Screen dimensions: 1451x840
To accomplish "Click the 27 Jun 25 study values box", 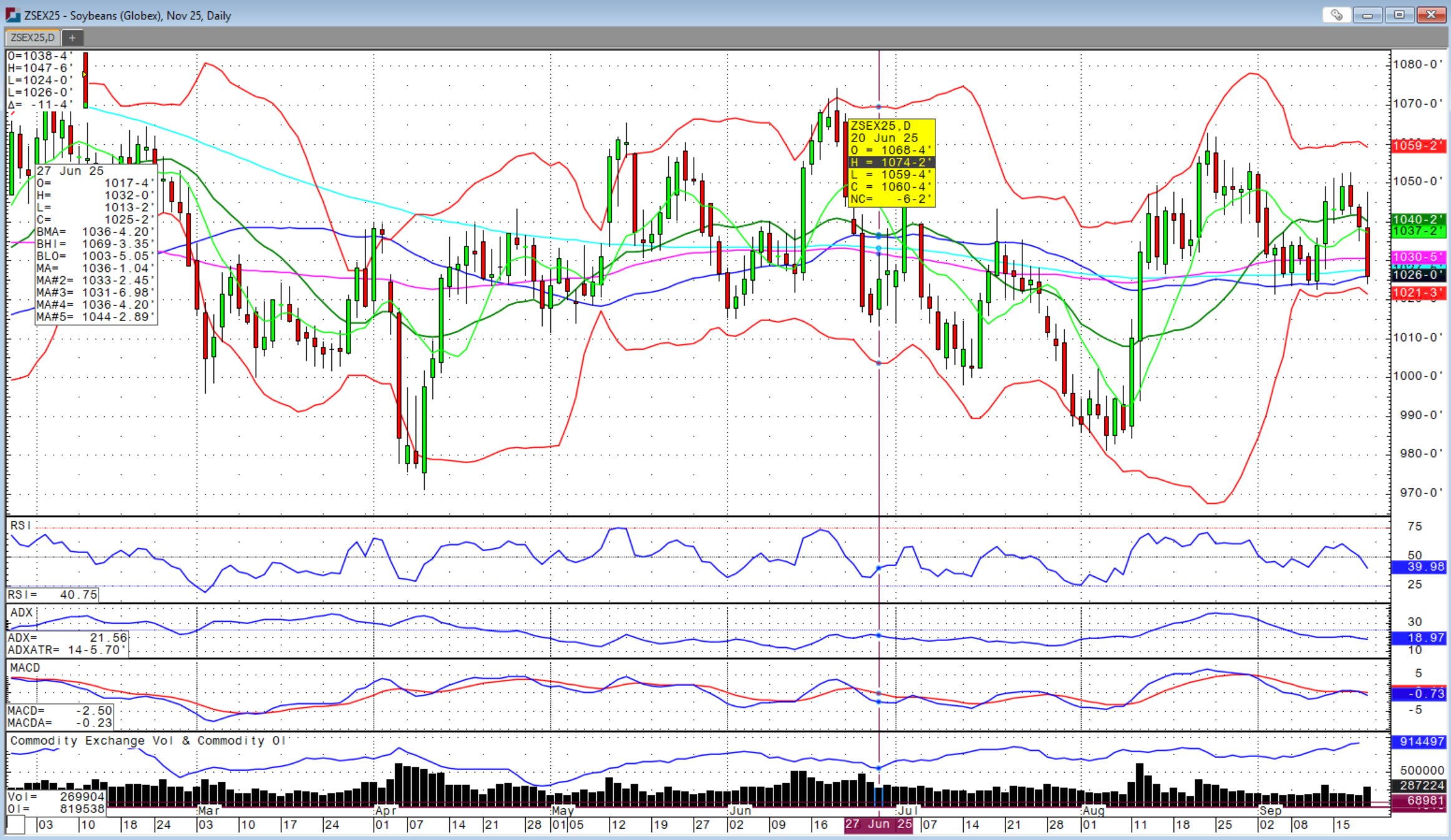I will click(x=96, y=244).
